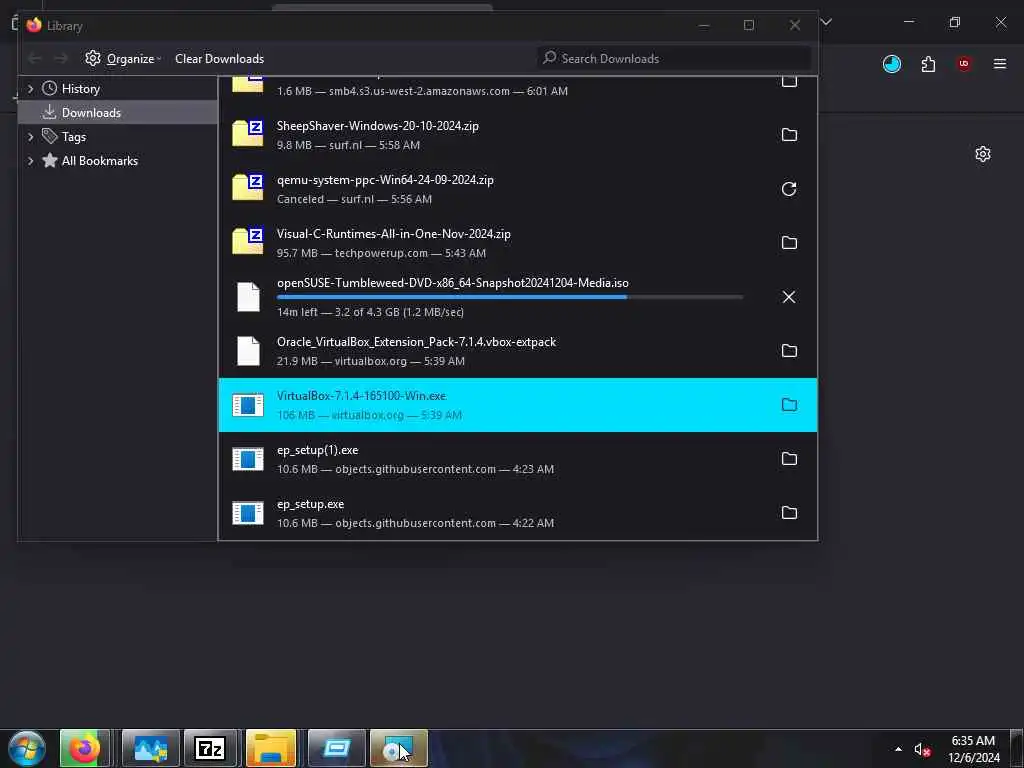This screenshot has height=768, width=1024.
Task: Click the ep_setup(1).exe filename
Action: (x=317, y=450)
